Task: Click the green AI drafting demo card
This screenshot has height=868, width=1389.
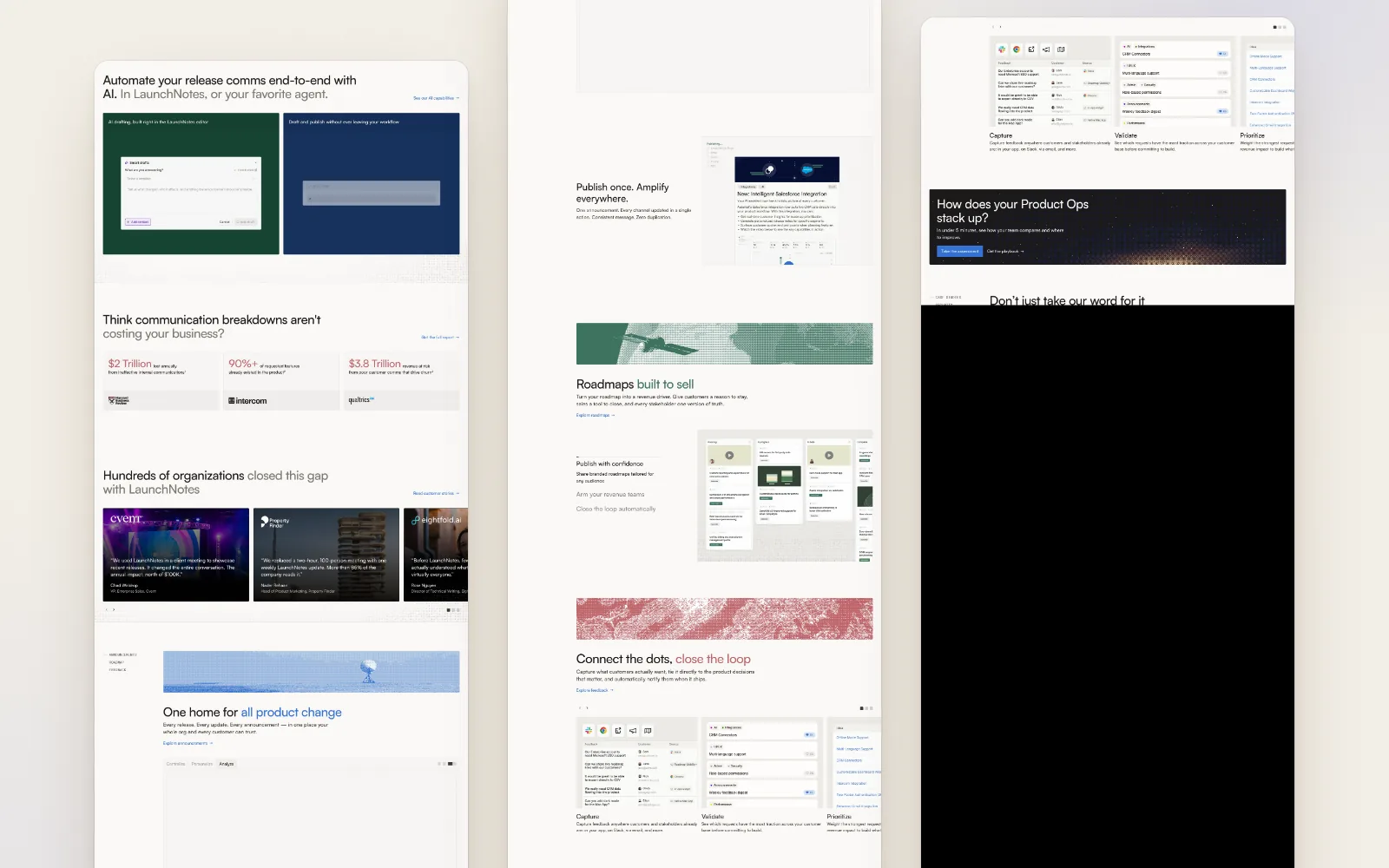Action: click(x=191, y=184)
